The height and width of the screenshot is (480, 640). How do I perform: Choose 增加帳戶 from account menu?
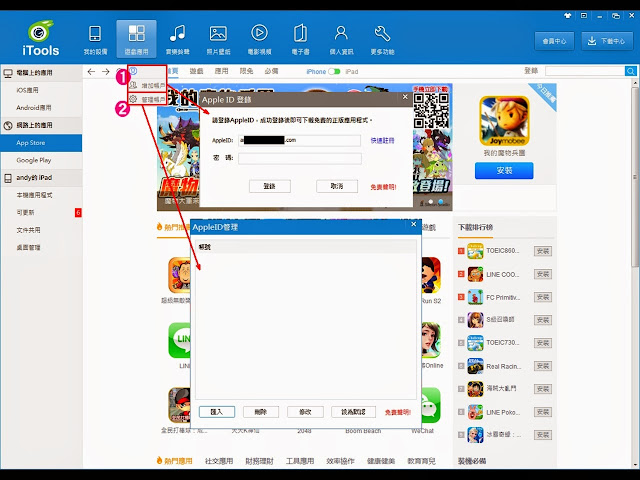click(147, 85)
